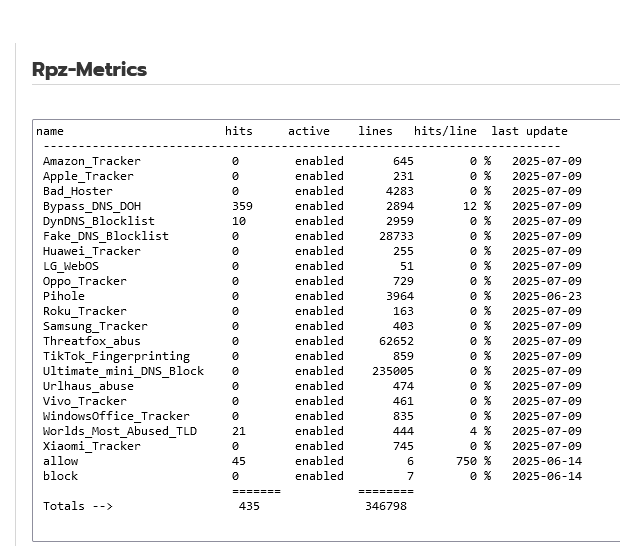This screenshot has height=546, width=622.
Task: Select the block list name
Action: (60, 476)
